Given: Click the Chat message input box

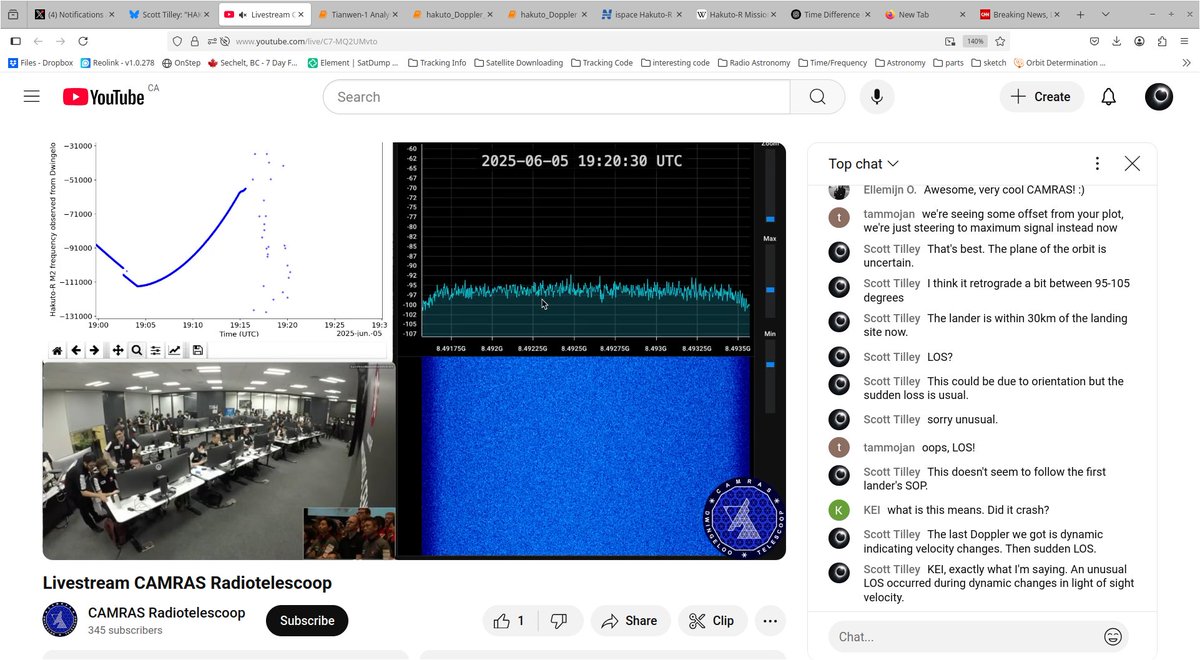Looking at the screenshot, I should pos(965,636).
